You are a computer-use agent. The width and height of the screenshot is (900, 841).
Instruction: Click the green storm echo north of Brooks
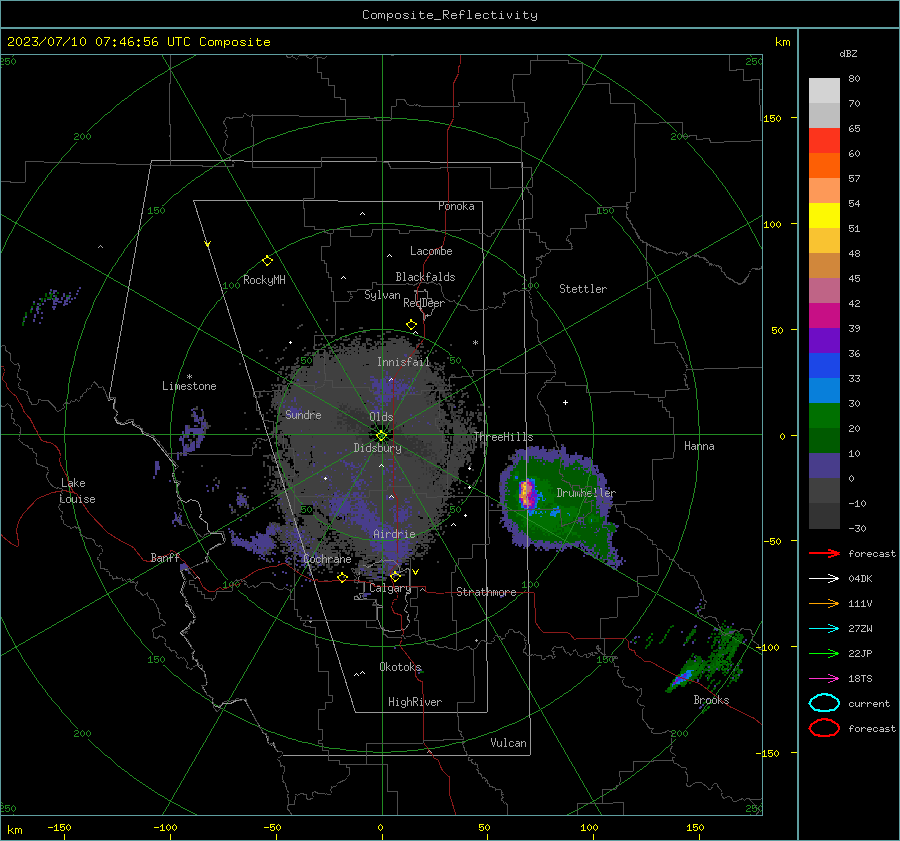pyautogui.click(x=707, y=659)
